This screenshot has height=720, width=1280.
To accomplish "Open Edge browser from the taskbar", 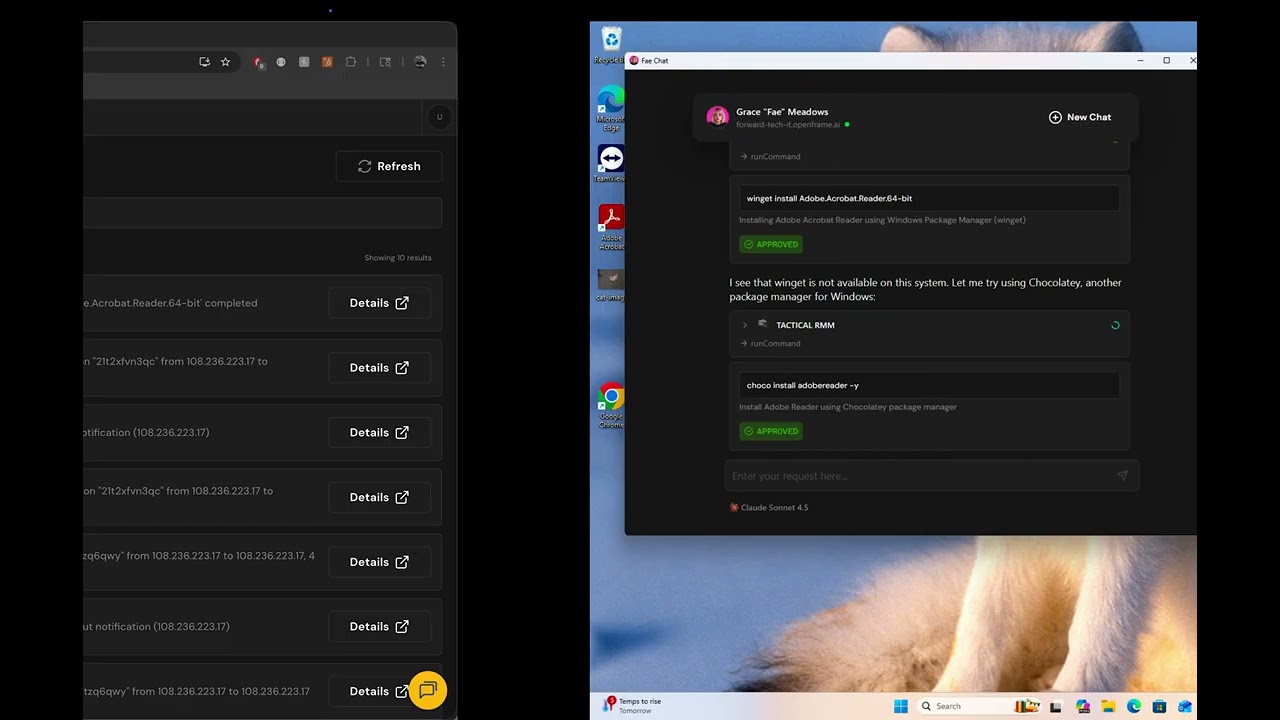I will (x=1134, y=706).
